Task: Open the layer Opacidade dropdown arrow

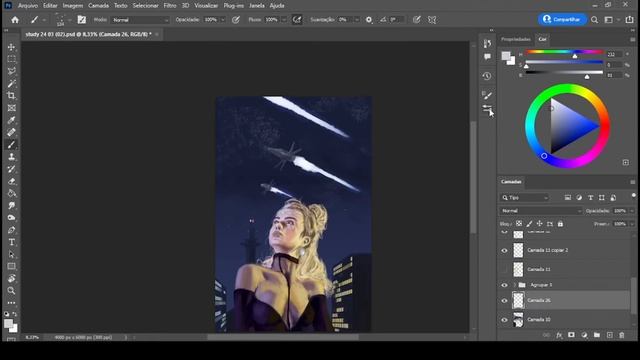Action: tap(632, 211)
